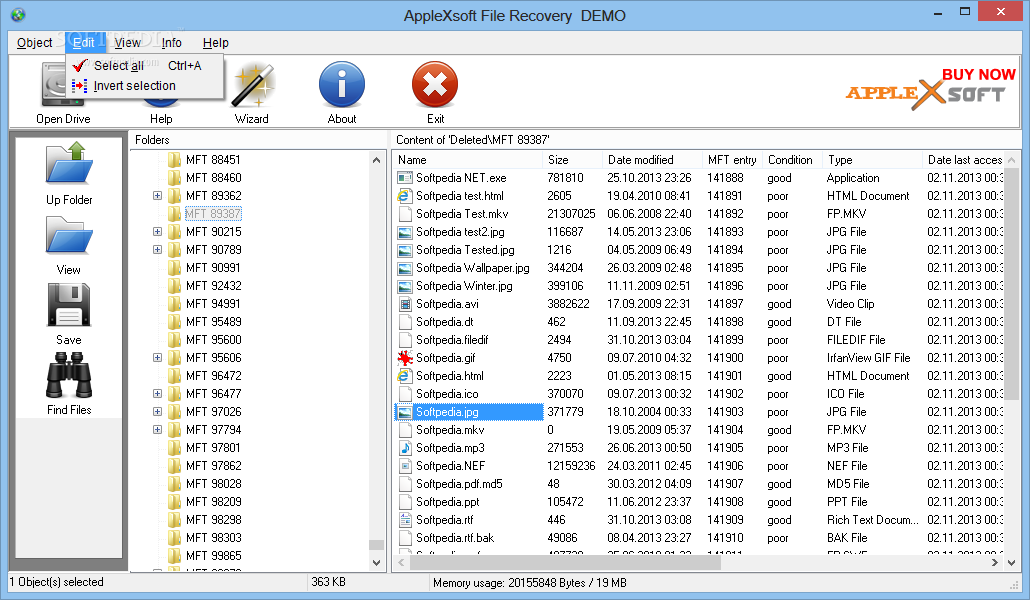The width and height of the screenshot is (1030, 600).
Task: Click the red Exit icon
Action: point(435,85)
